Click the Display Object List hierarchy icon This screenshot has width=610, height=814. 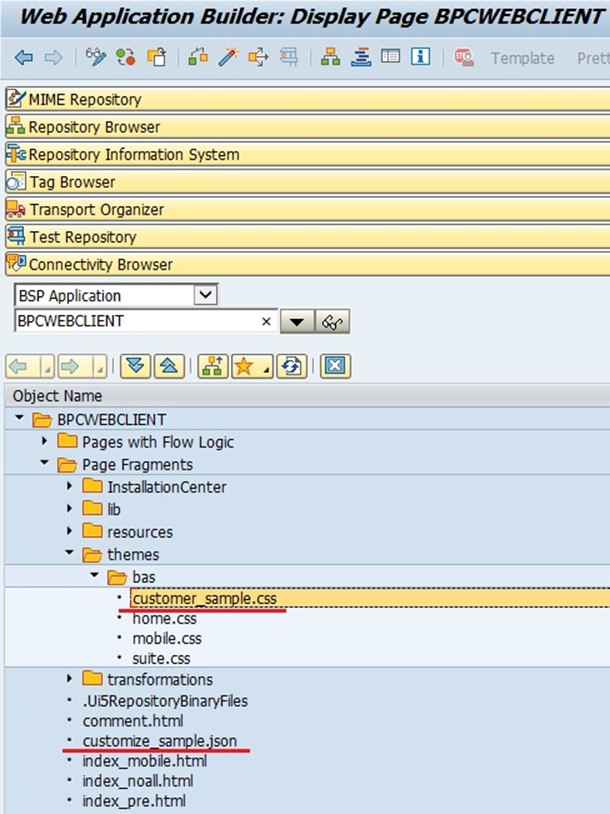coord(330,57)
